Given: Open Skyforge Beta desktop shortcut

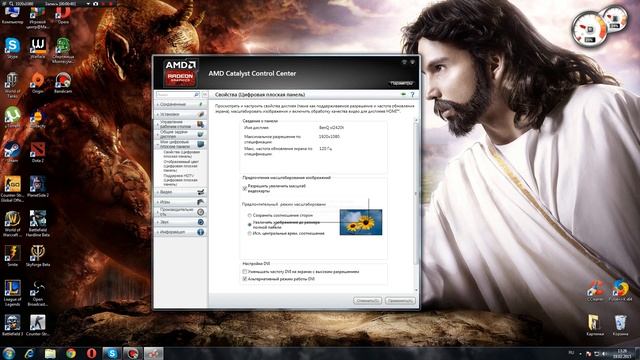Looking at the screenshot, I should coord(38,256).
